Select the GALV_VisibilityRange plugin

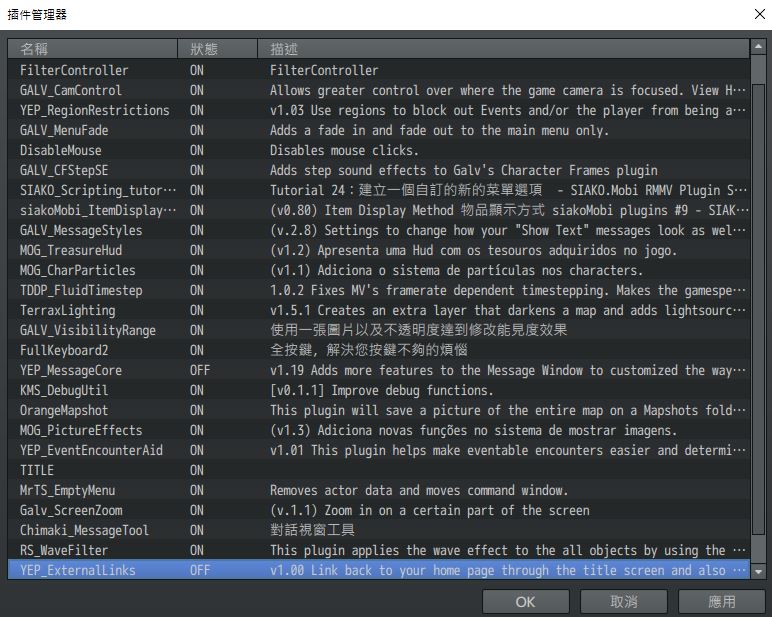[379, 330]
